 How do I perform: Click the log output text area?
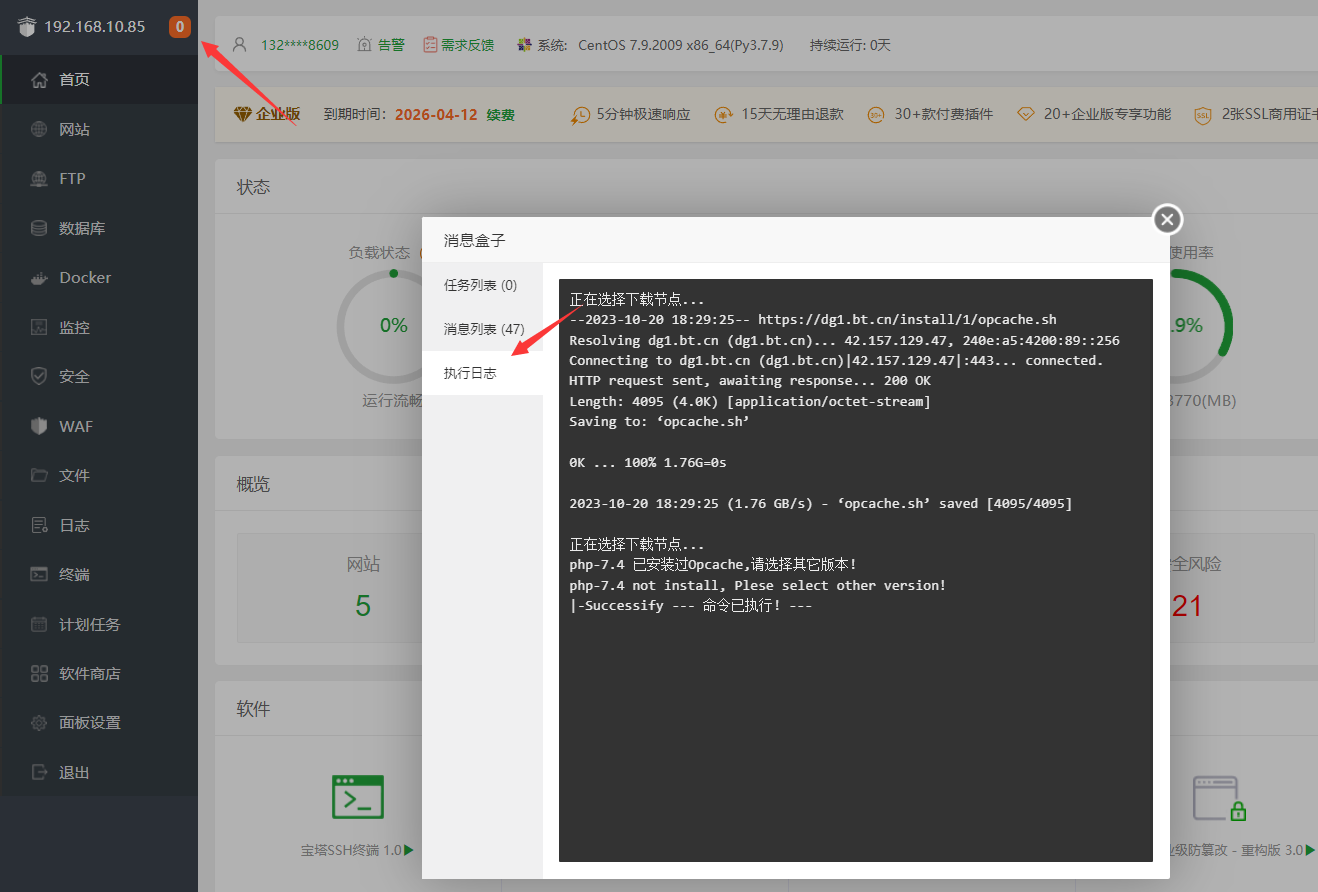(856, 570)
